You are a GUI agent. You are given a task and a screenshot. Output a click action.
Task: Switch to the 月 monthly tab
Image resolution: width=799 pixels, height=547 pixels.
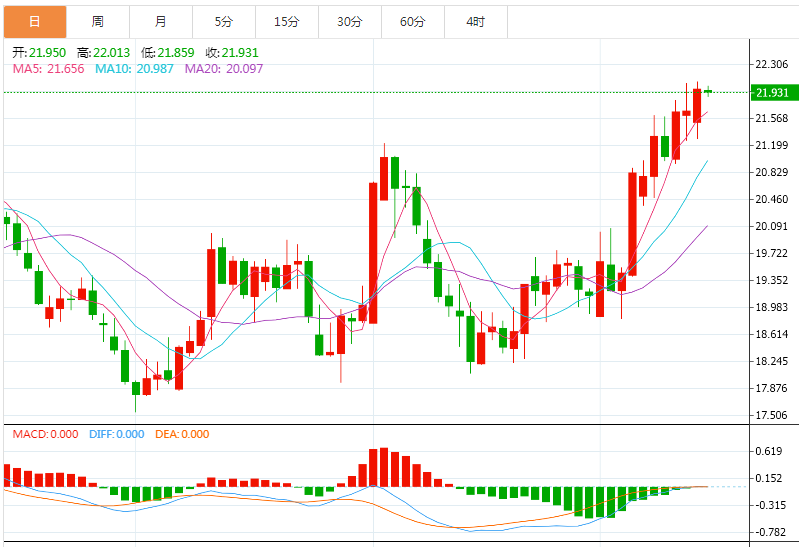[161, 22]
